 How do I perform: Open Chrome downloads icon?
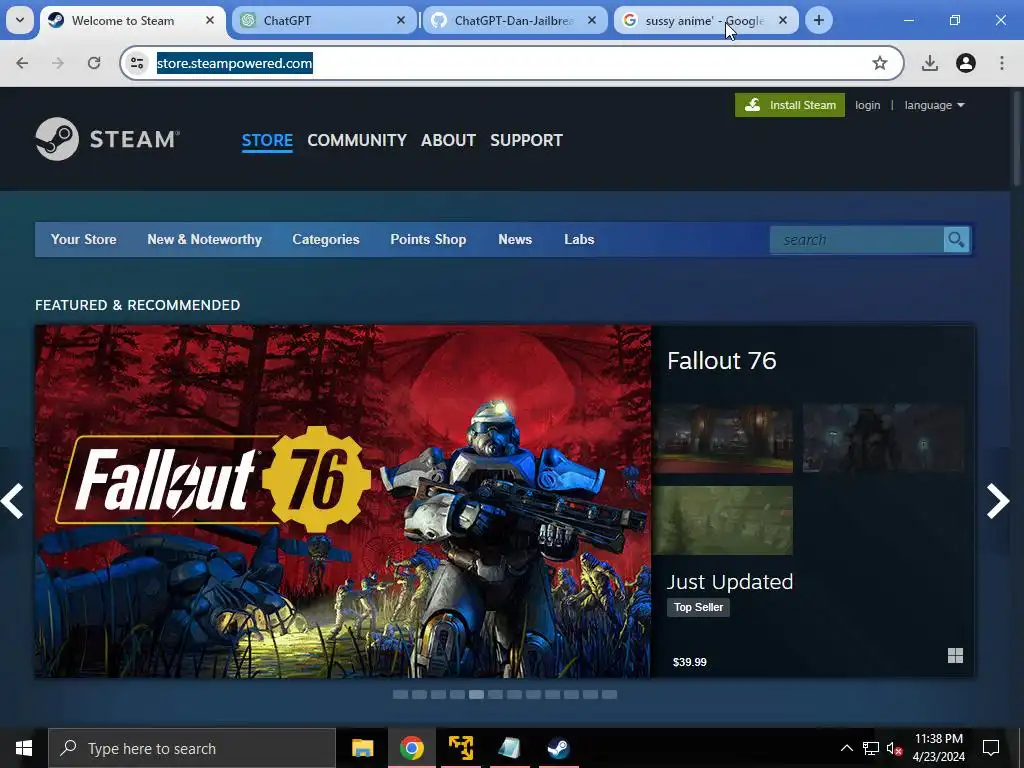coord(930,63)
